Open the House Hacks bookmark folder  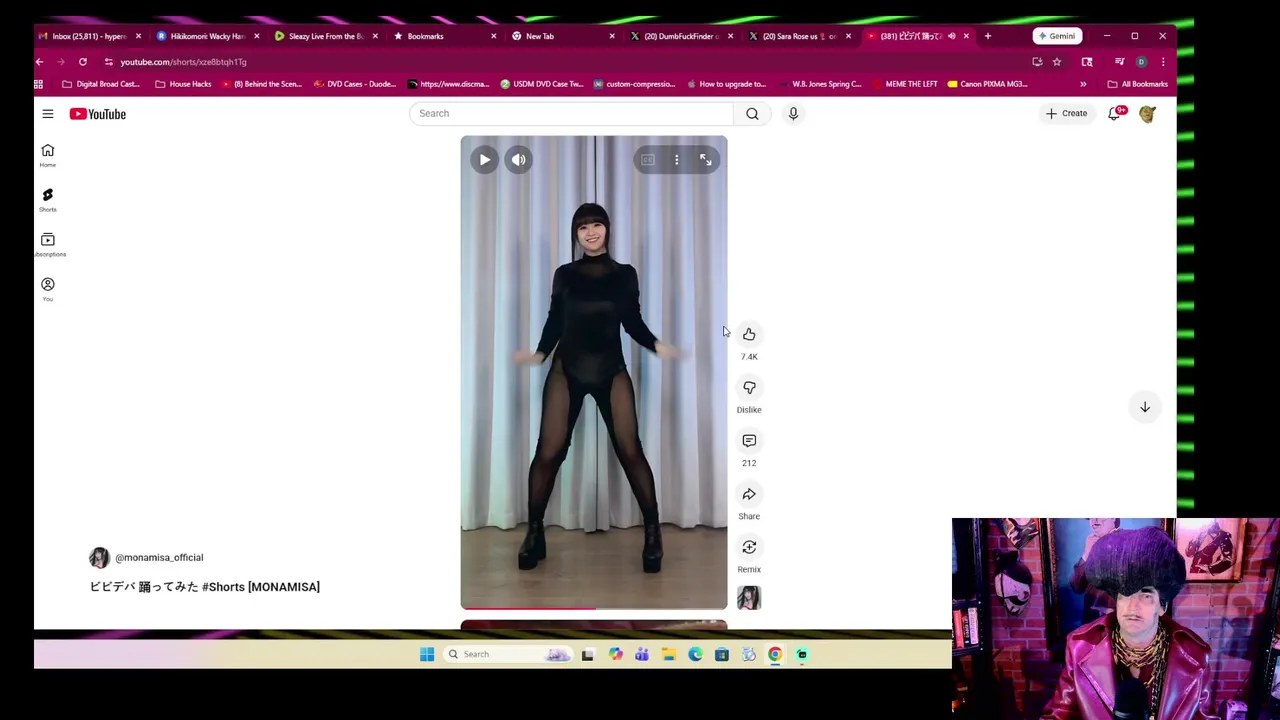click(x=183, y=84)
